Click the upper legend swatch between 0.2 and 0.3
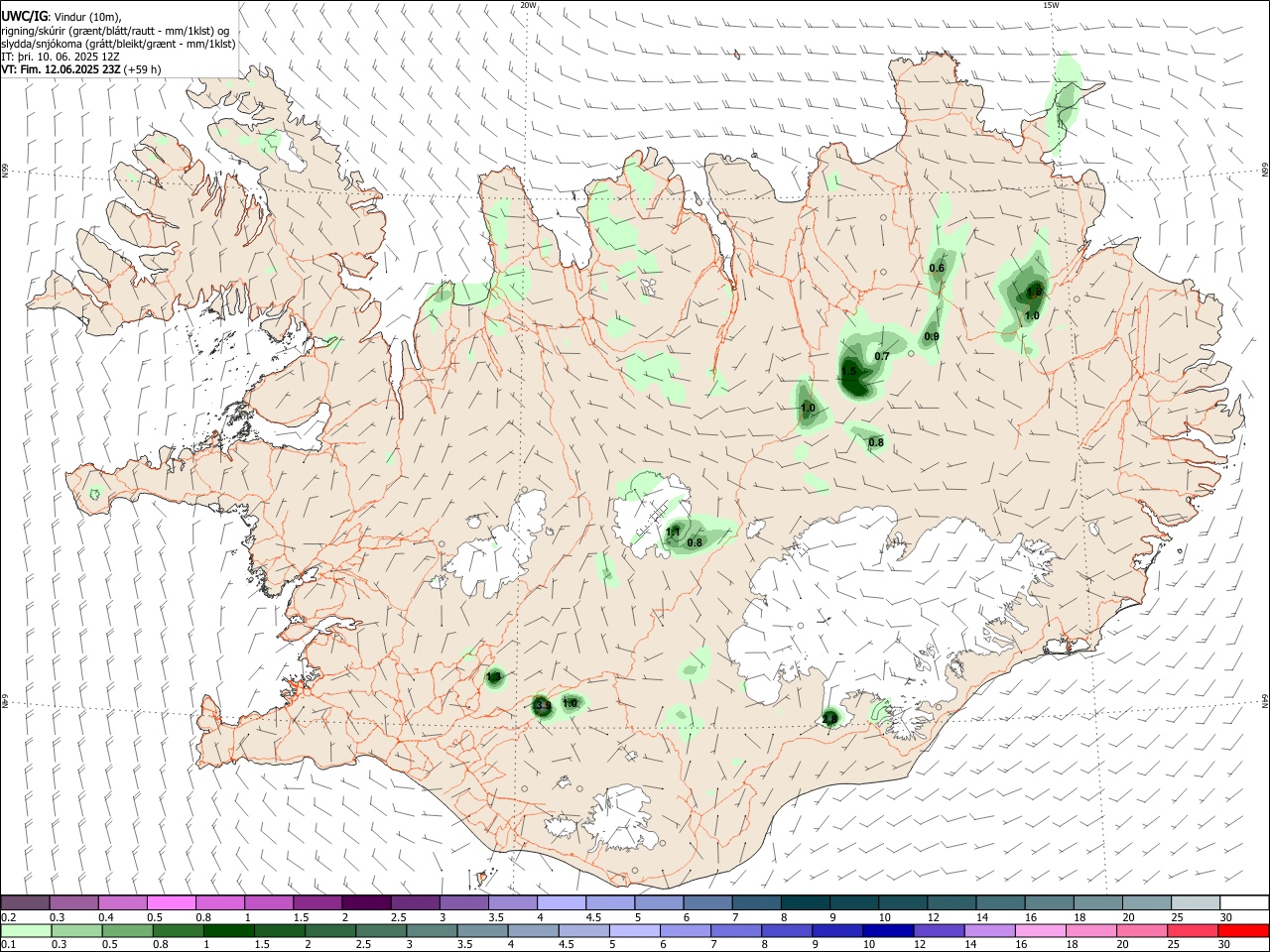 pyautogui.click(x=25, y=902)
